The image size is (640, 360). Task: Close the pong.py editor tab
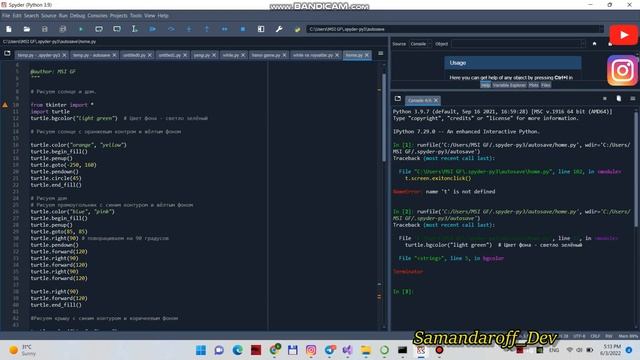214,55
